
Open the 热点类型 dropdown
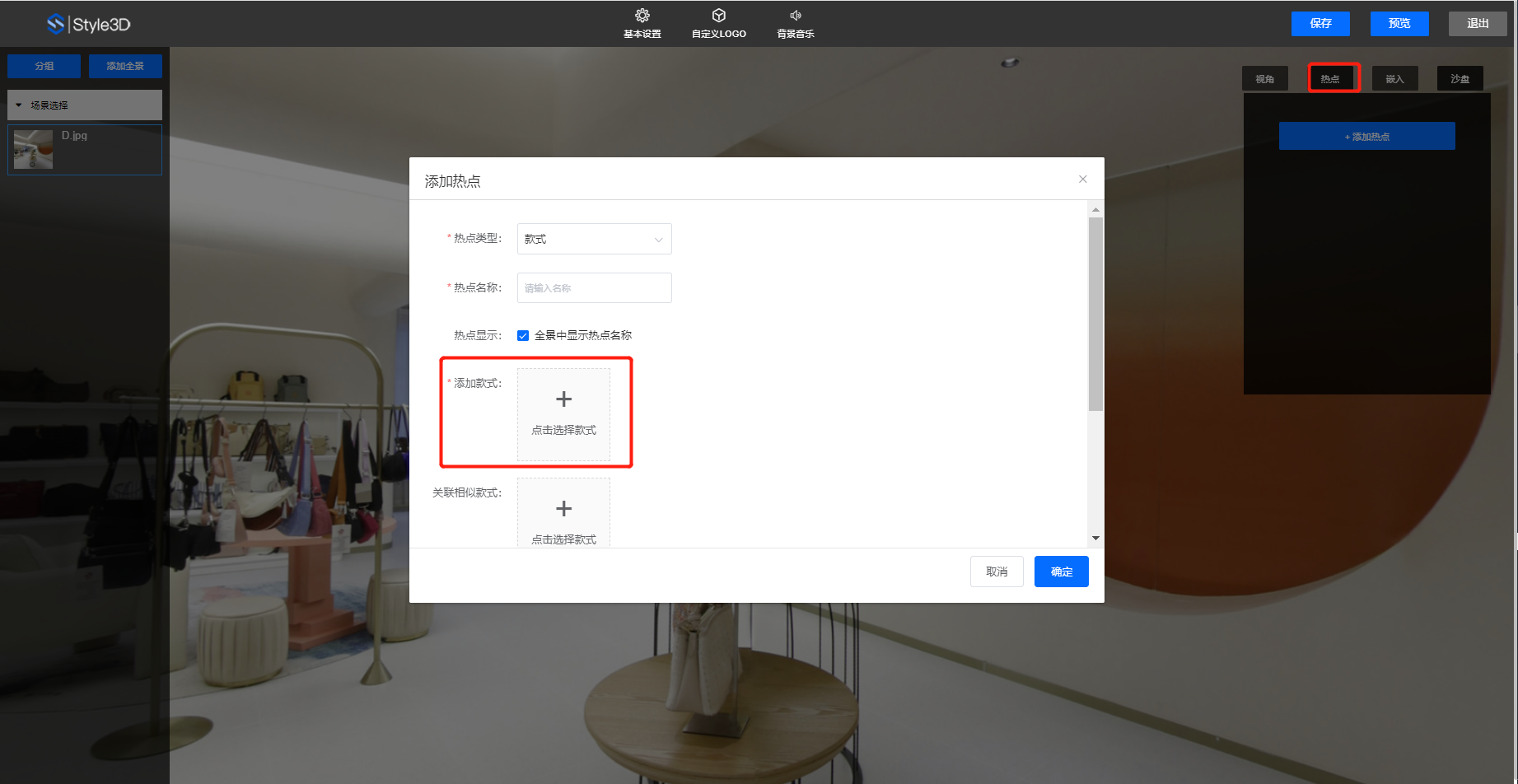click(x=594, y=239)
